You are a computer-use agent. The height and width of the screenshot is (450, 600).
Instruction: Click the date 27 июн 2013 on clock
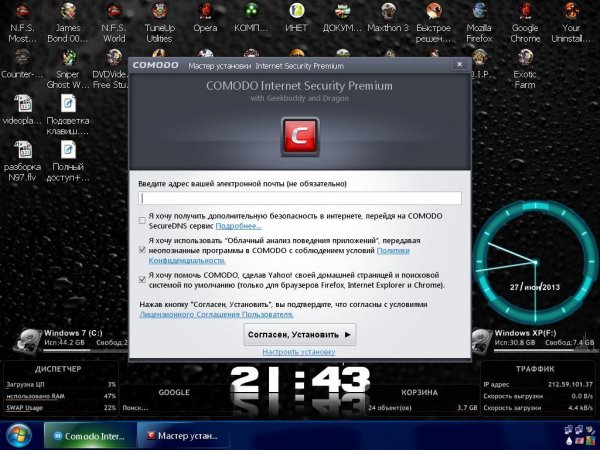click(x=535, y=287)
